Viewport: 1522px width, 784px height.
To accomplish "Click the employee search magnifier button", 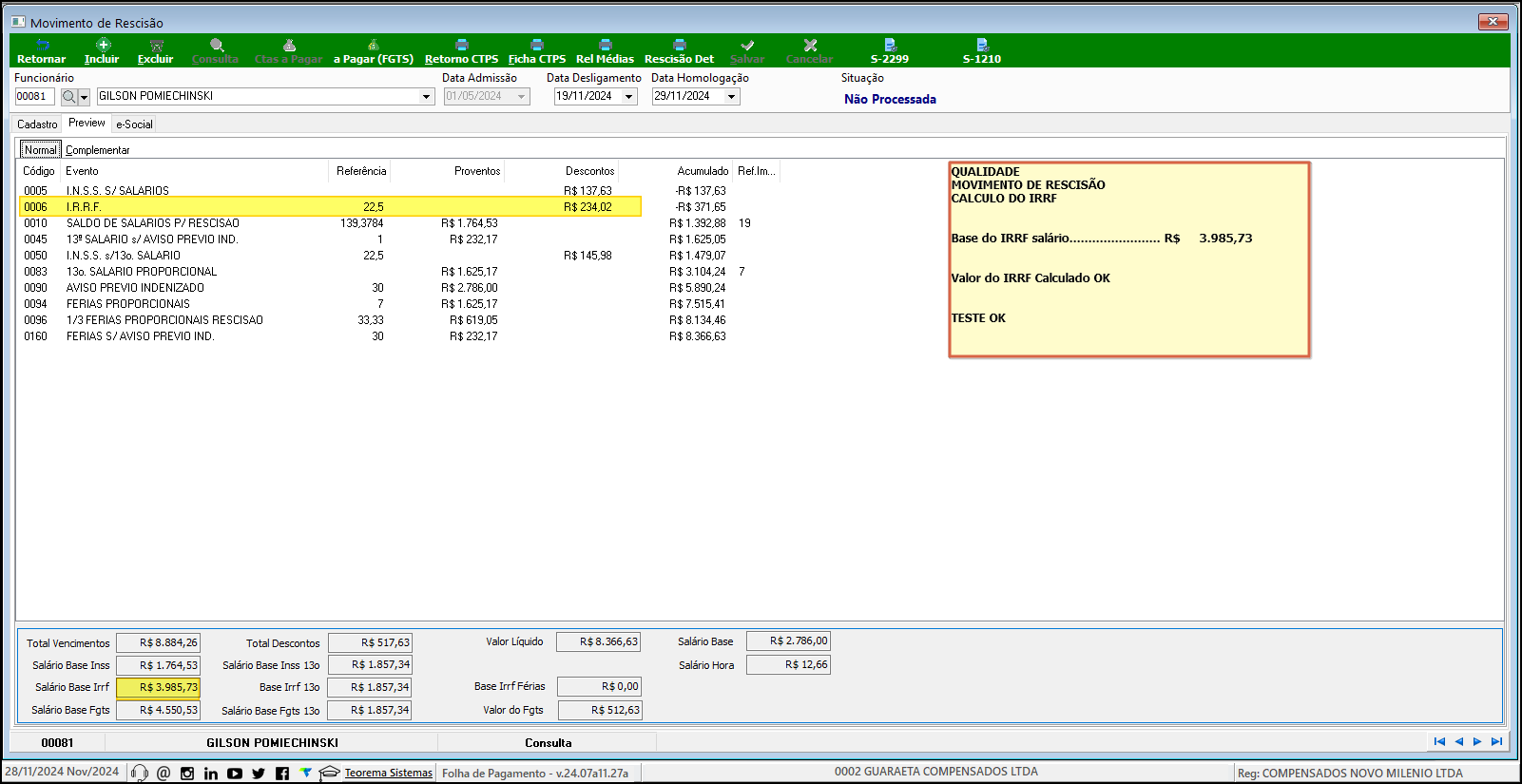I will click(x=68, y=97).
